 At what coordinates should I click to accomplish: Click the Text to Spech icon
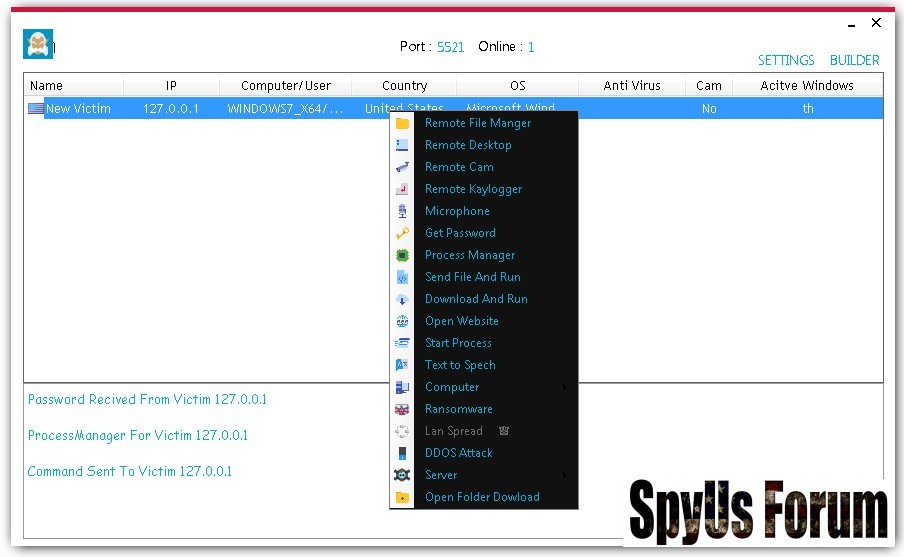tap(402, 365)
